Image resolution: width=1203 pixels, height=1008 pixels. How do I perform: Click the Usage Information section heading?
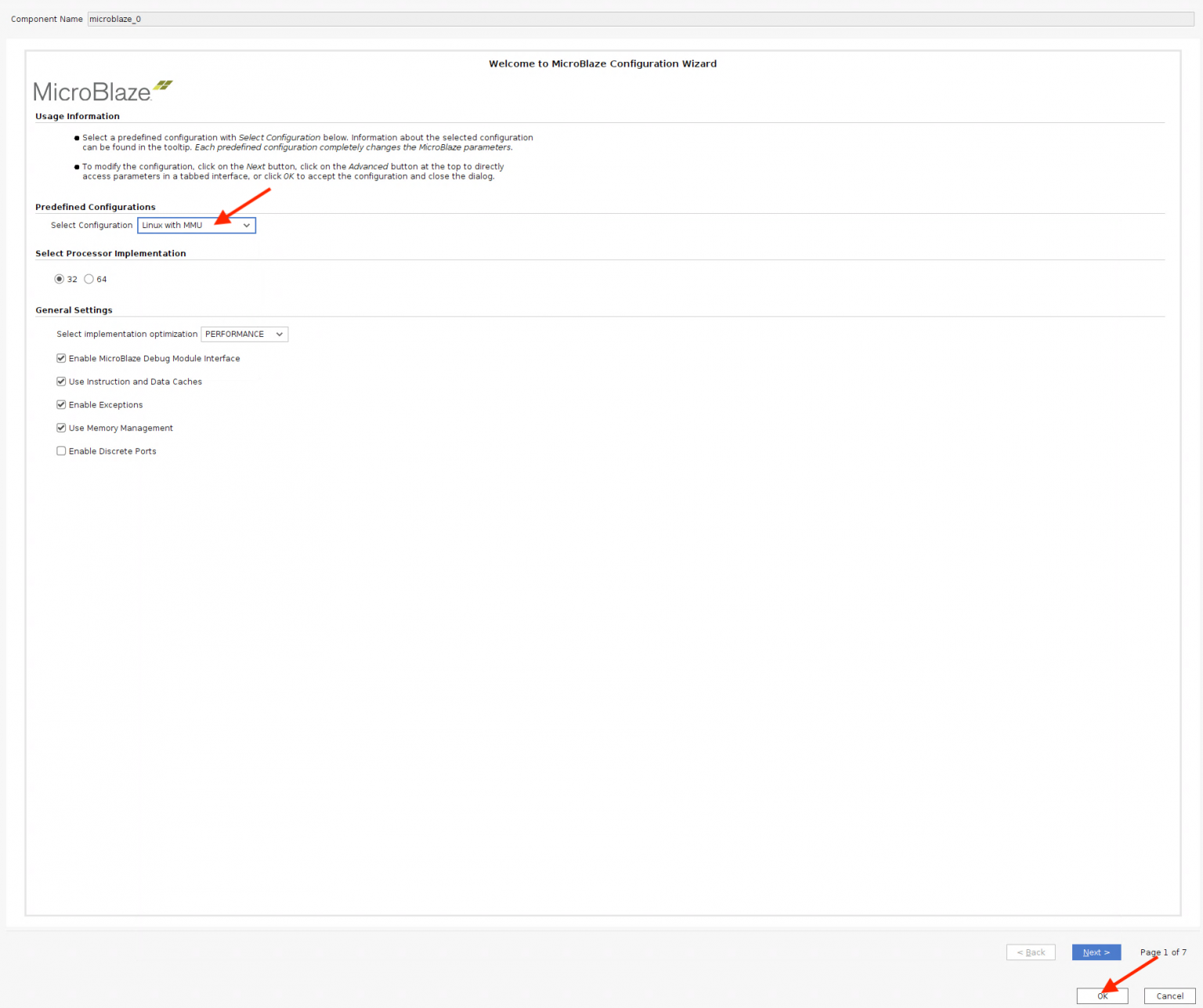click(78, 117)
